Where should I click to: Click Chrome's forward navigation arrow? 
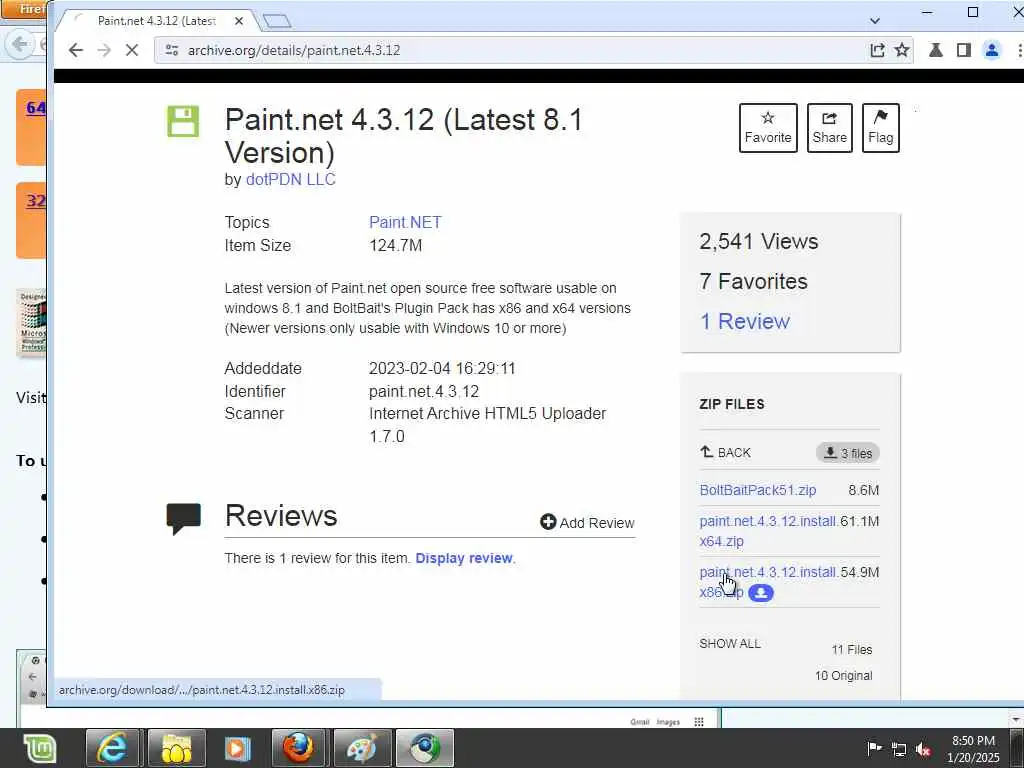pos(104,50)
